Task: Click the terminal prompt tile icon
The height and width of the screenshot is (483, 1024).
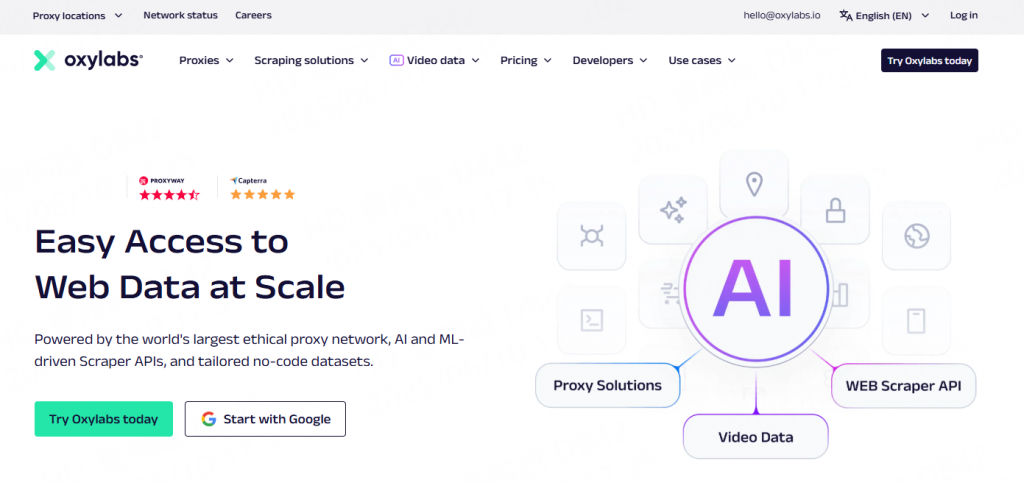Action: click(591, 319)
